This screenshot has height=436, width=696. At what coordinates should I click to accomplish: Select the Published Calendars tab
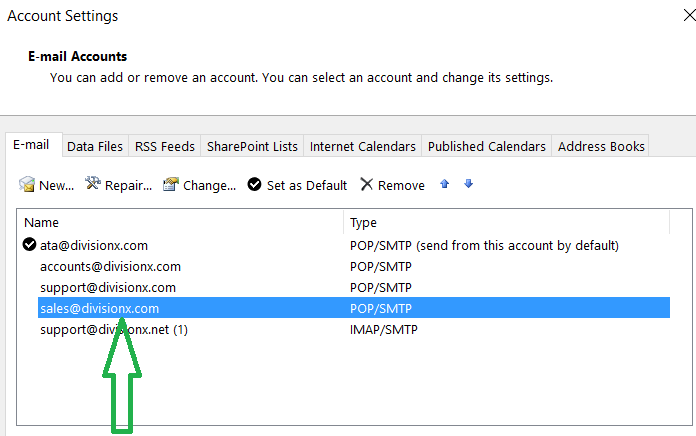pos(486,146)
